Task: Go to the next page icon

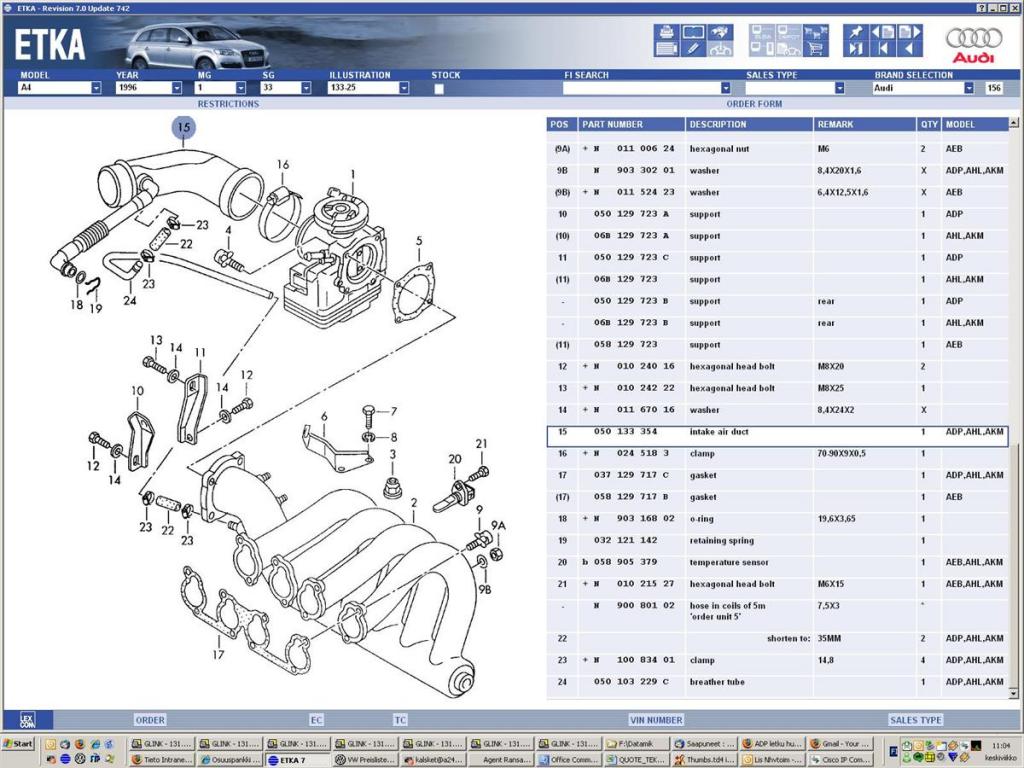Action: tap(909, 32)
